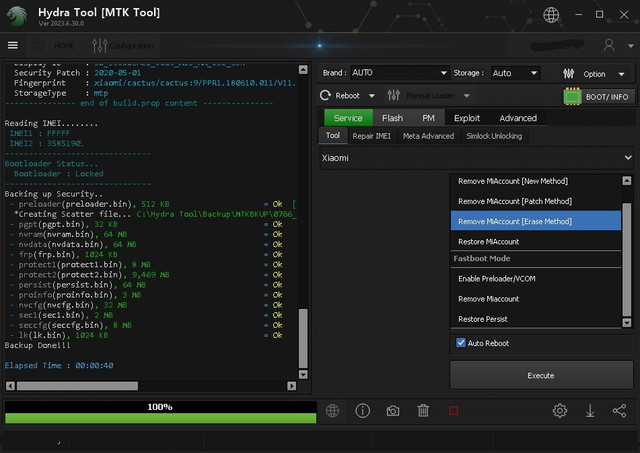Select Restore Persist option
The height and width of the screenshot is (453, 640).
pos(536,319)
